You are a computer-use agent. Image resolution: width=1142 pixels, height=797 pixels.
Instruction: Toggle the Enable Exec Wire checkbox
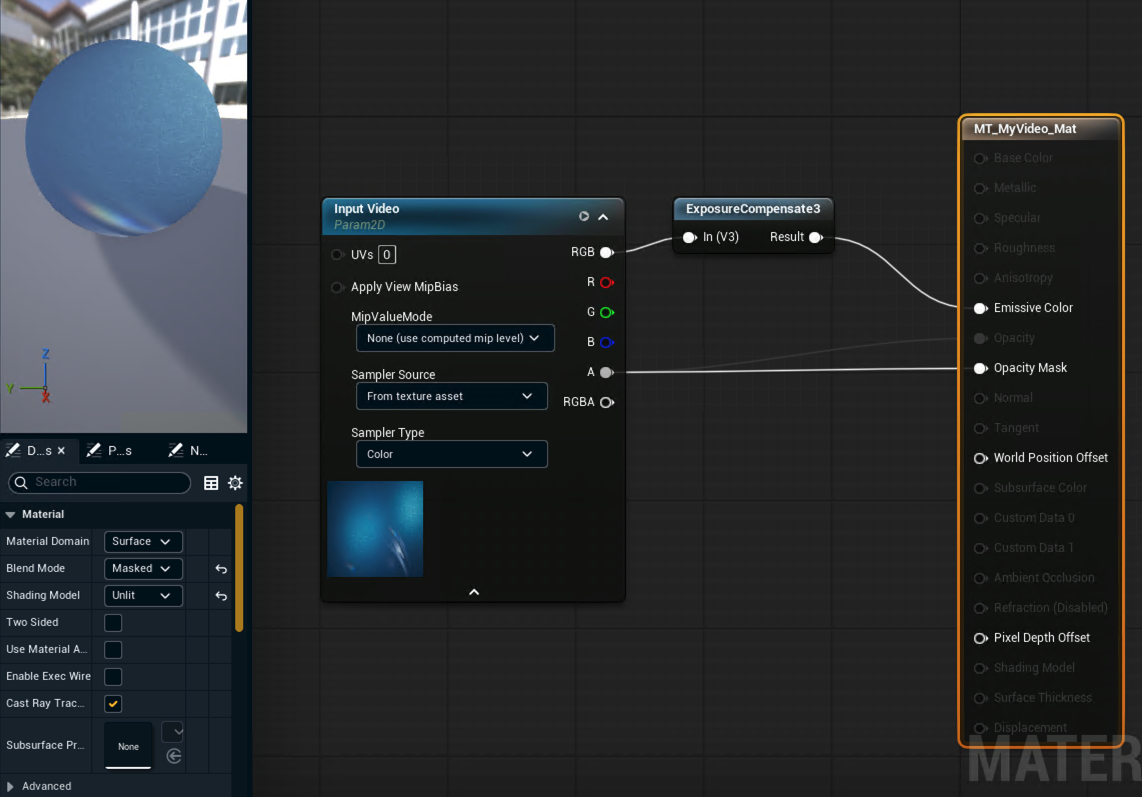click(x=113, y=677)
